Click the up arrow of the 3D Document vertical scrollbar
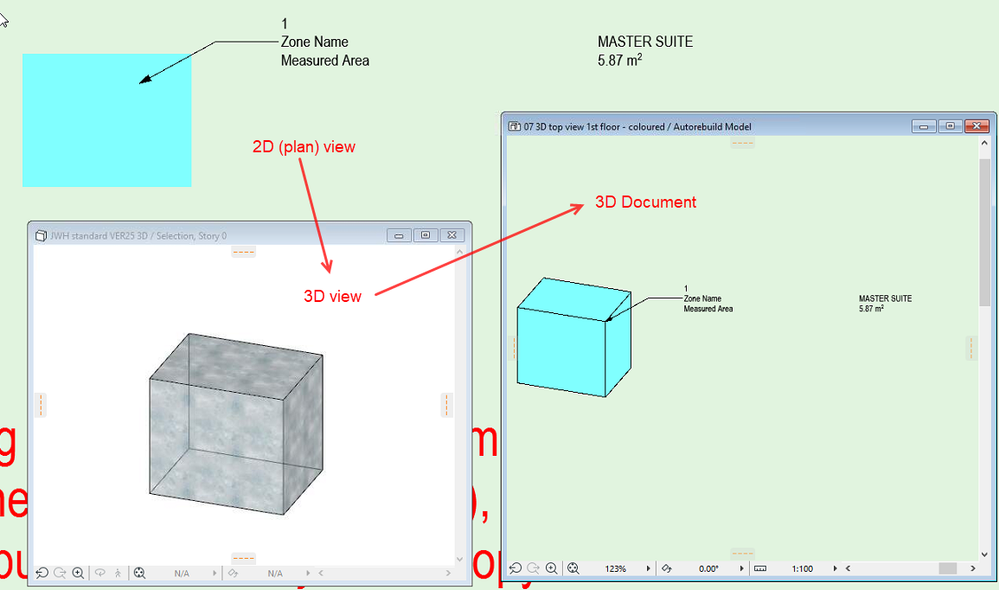The width and height of the screenshot is (999, 590). coord(984,143)
